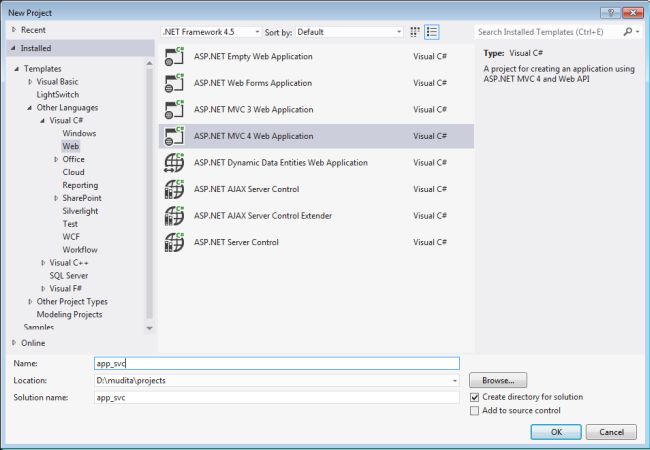Select the Workflow category
The width and height of the screenshot is (650, 450).
coord(80,249)
